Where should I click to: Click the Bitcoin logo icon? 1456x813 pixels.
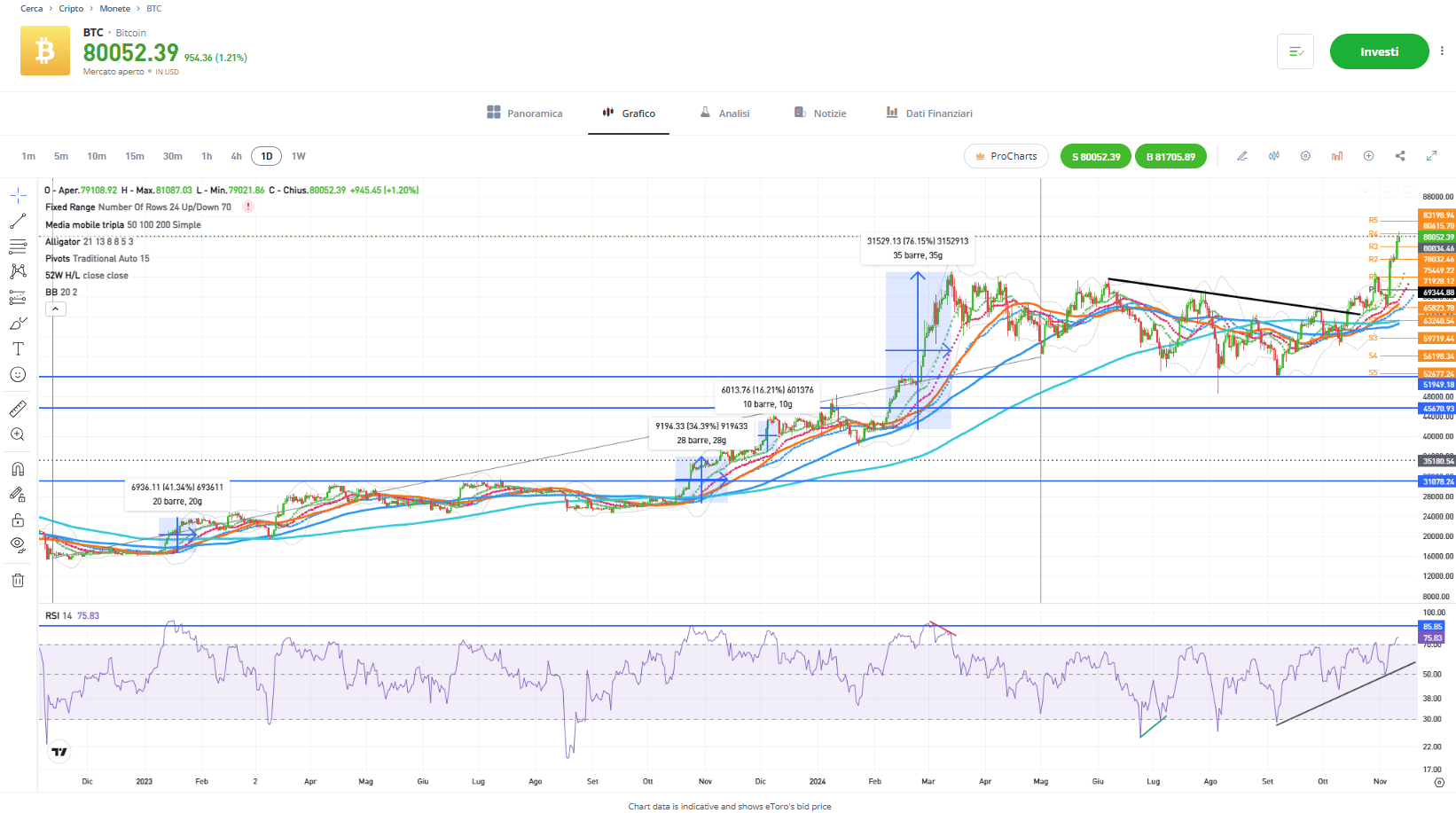tap(45, 51)
